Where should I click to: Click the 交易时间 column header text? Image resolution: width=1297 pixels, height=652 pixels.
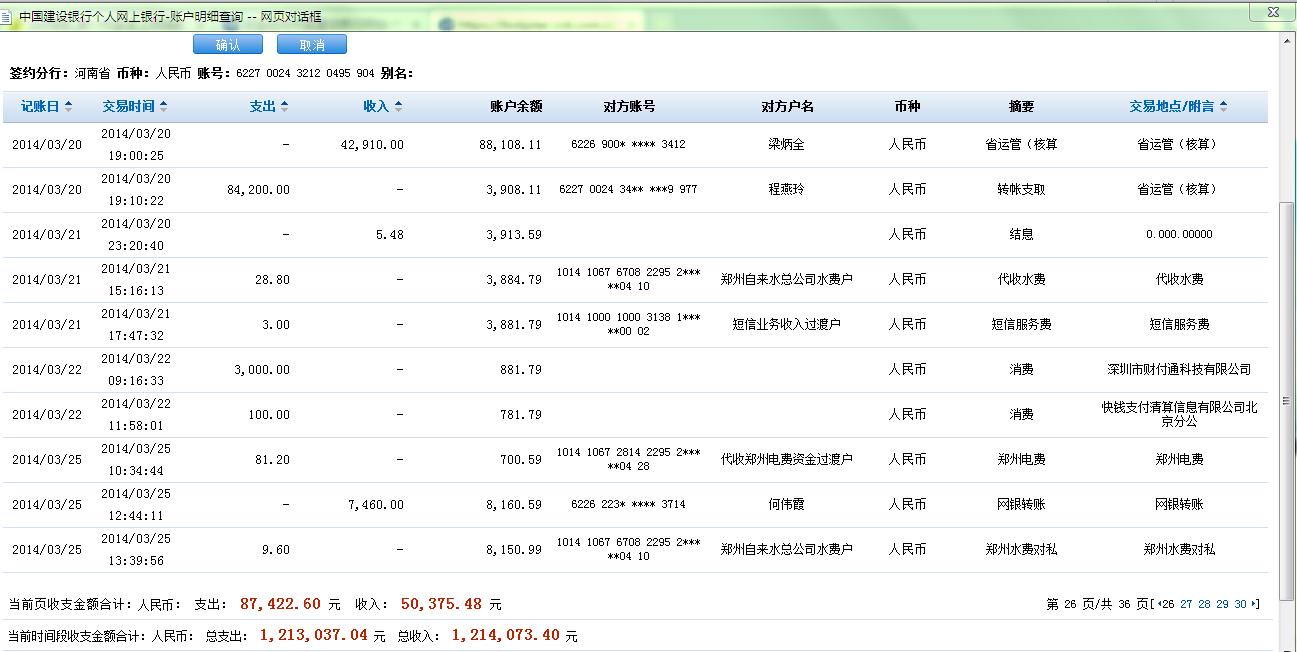point(128,107)
